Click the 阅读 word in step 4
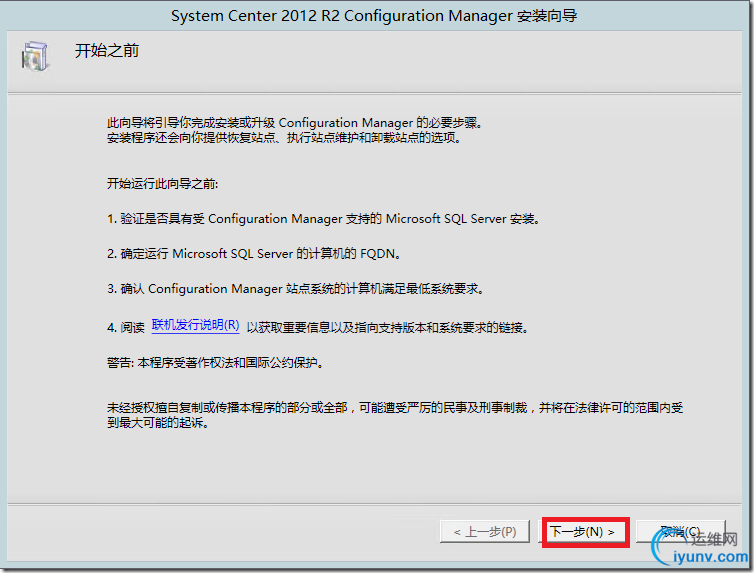 tap(132, 328)
